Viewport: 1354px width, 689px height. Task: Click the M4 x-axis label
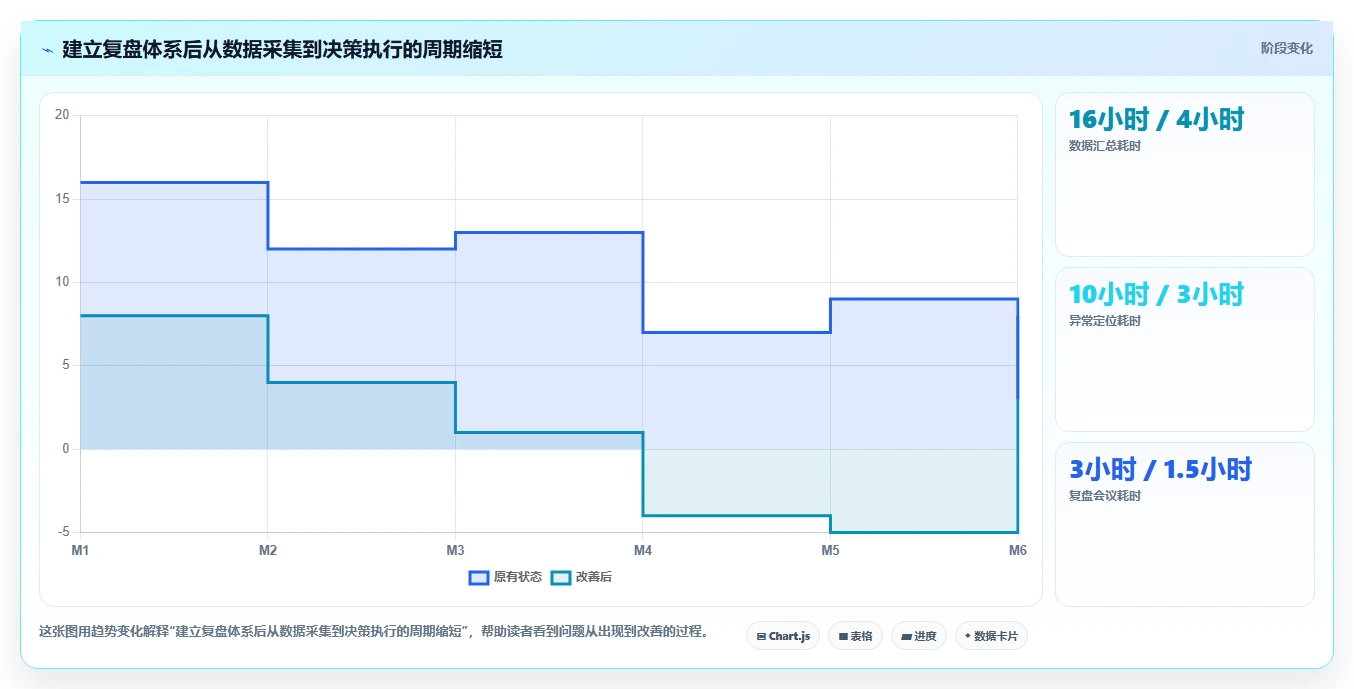pyautogui.click(x=643, y=550)
